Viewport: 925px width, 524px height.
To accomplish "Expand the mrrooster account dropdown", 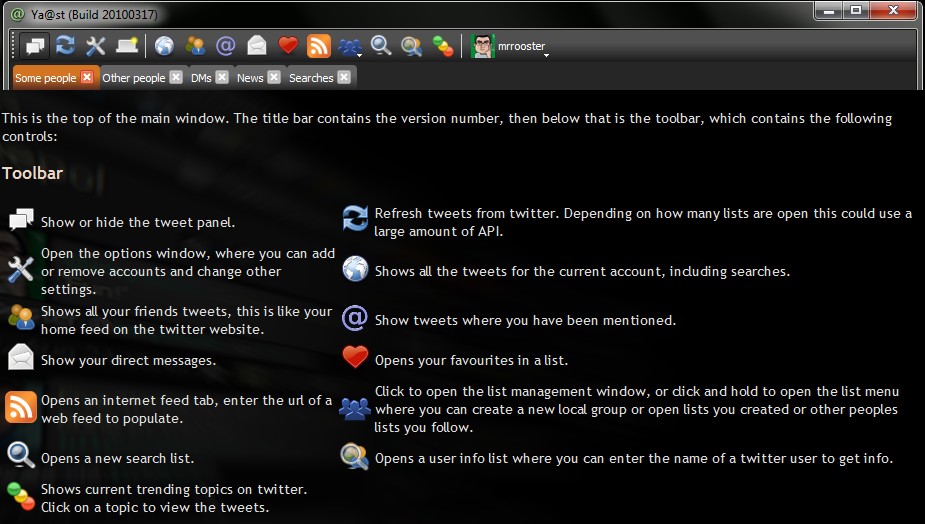I will pyautogui.click(x=546, y=55).
